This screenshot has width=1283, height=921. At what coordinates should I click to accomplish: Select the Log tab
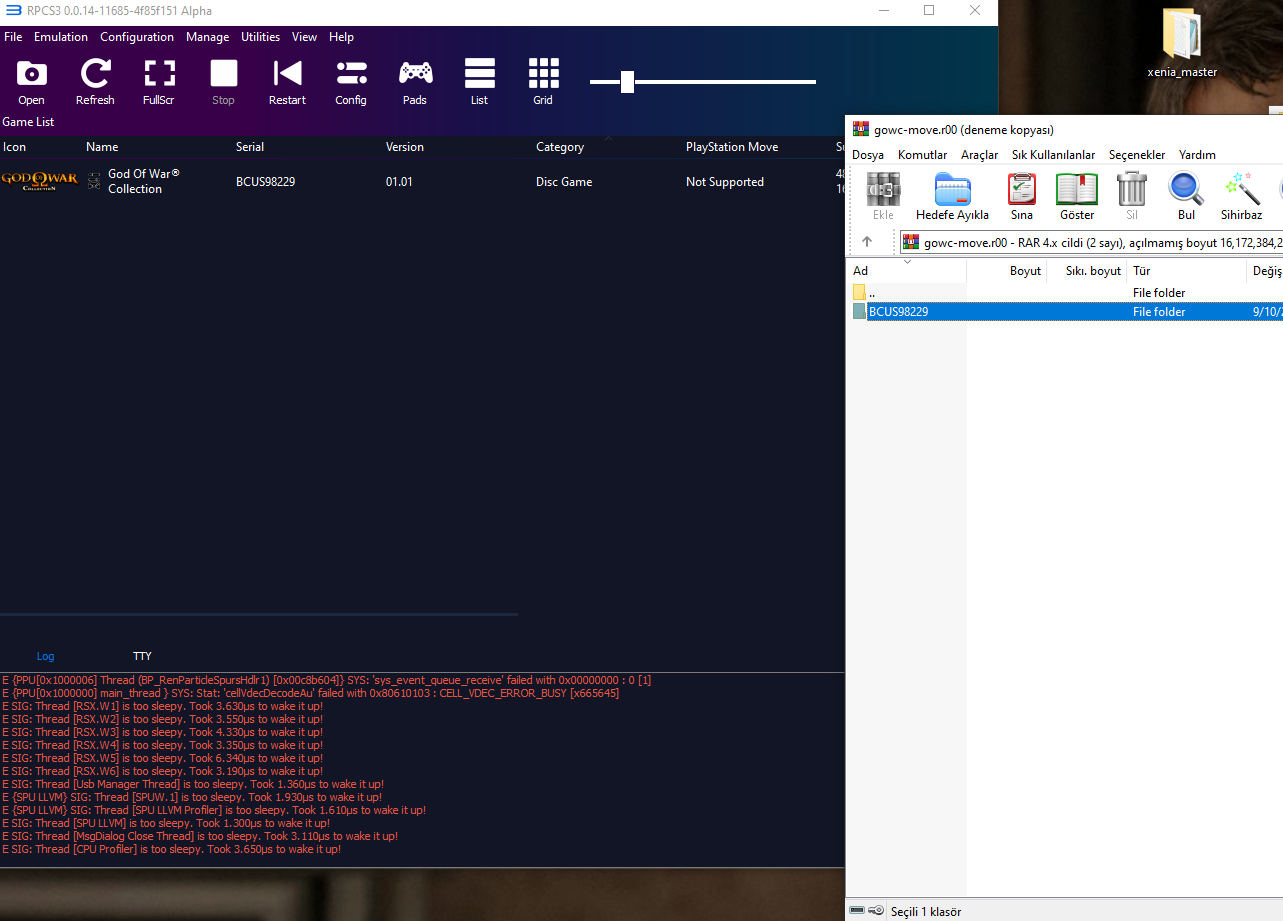pyautogui.click(x=45, y=656)
